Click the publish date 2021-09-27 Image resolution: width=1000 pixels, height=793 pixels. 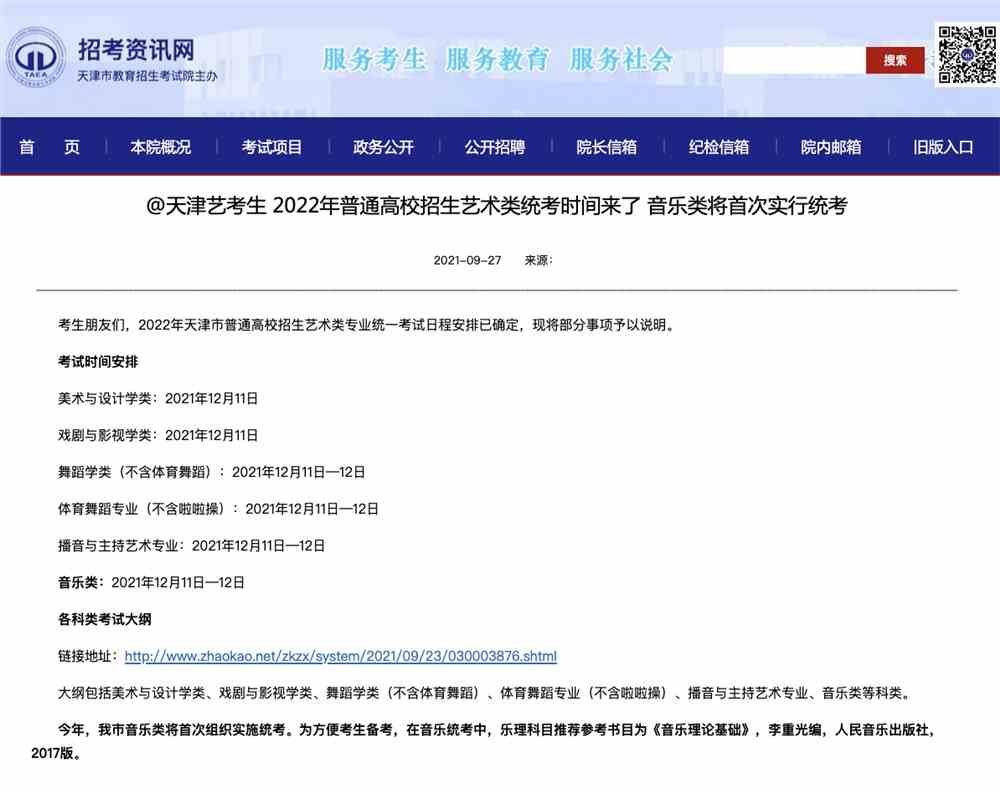click(x=467, y=260)
